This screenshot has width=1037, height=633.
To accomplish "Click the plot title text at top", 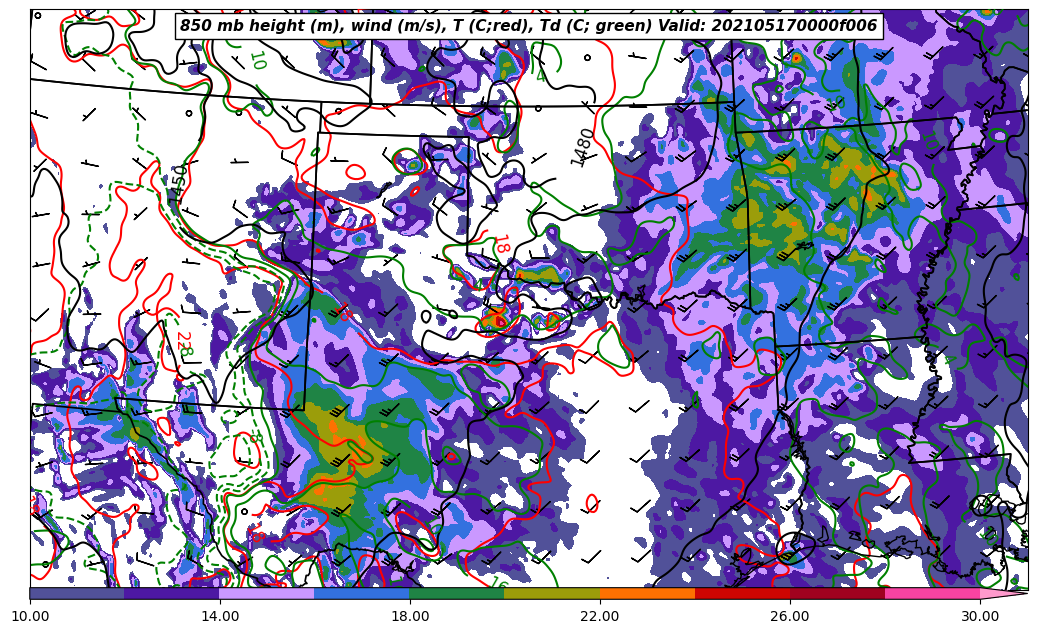I will point(528,26).
